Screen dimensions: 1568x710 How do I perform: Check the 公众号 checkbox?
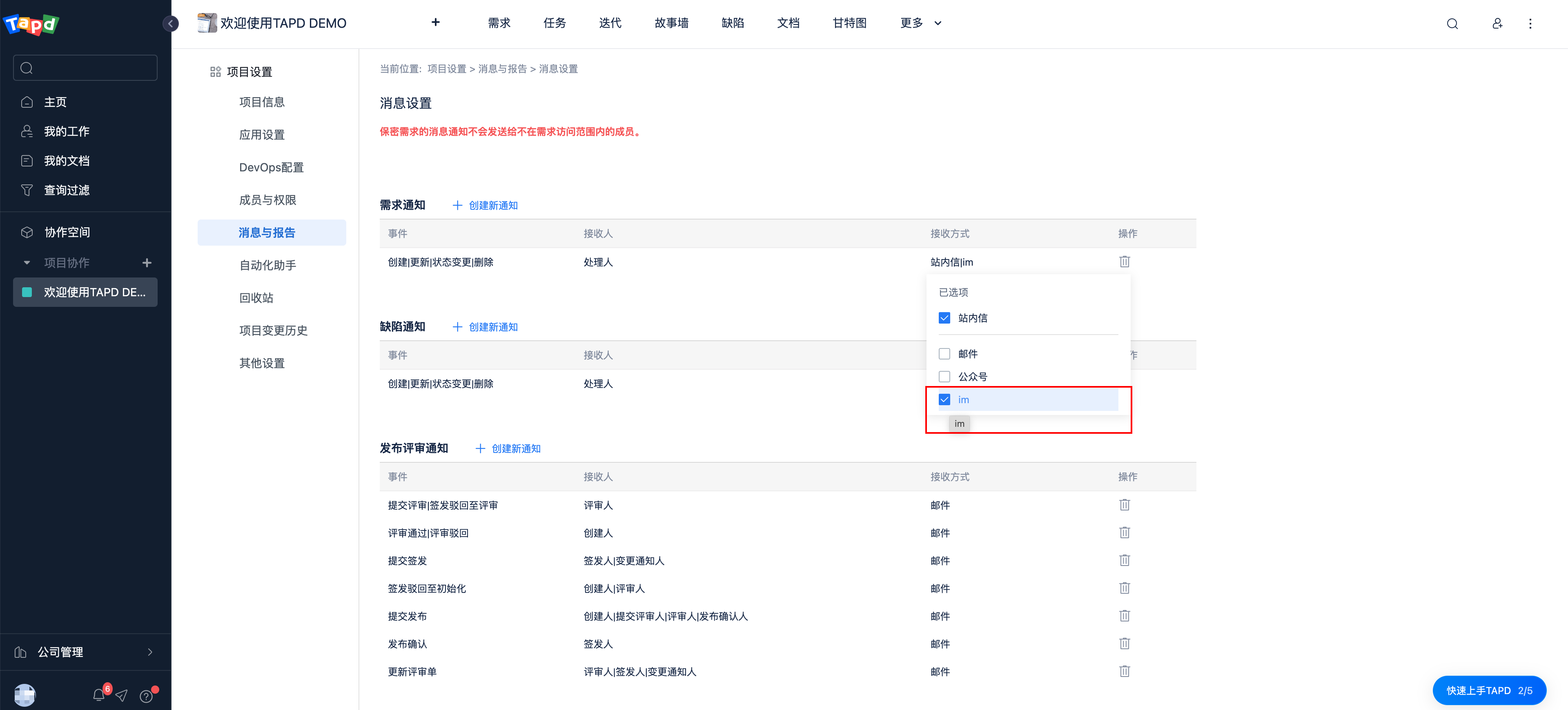944,377
